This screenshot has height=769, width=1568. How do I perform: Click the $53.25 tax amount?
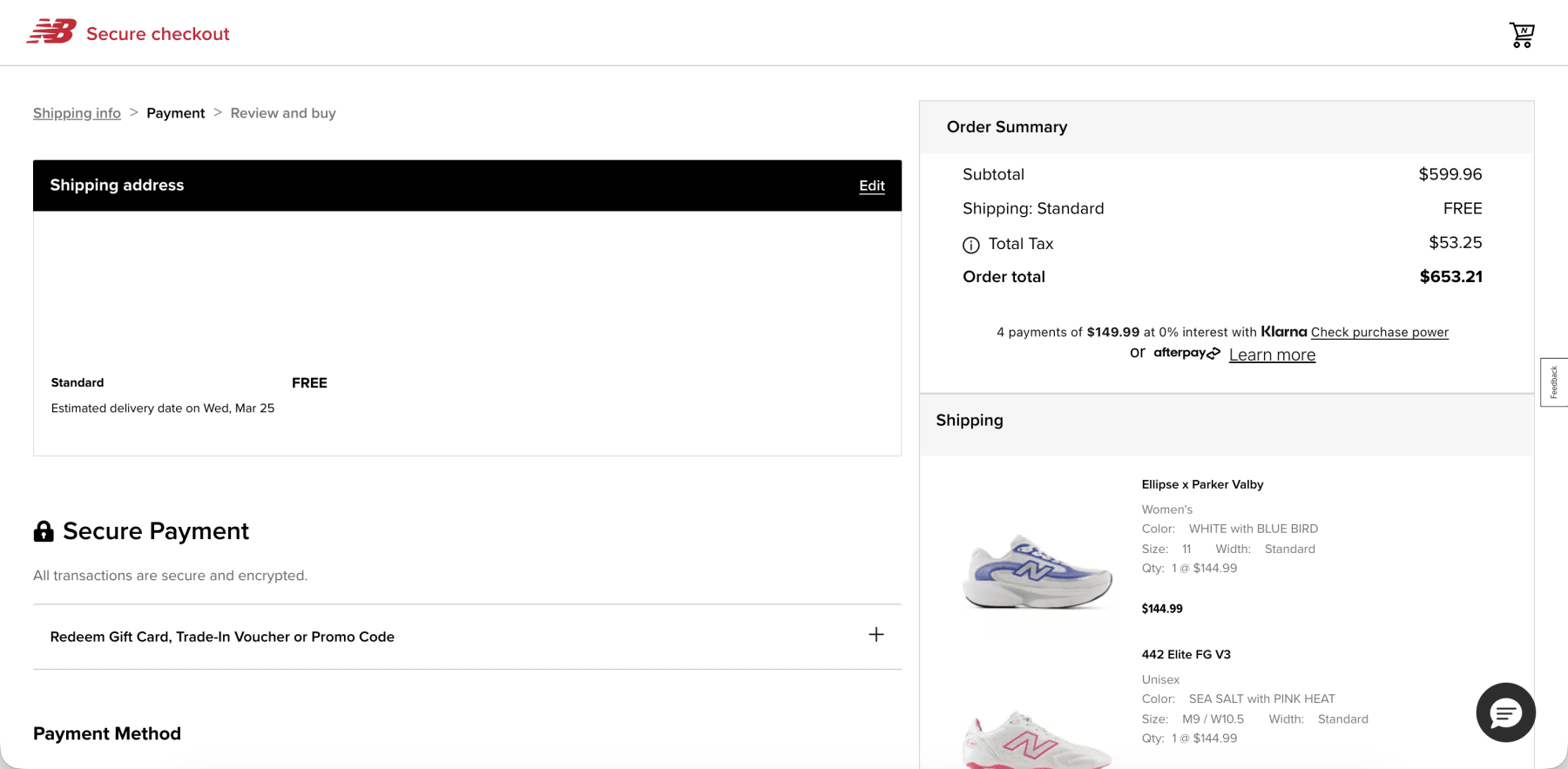click(1455, 243)
